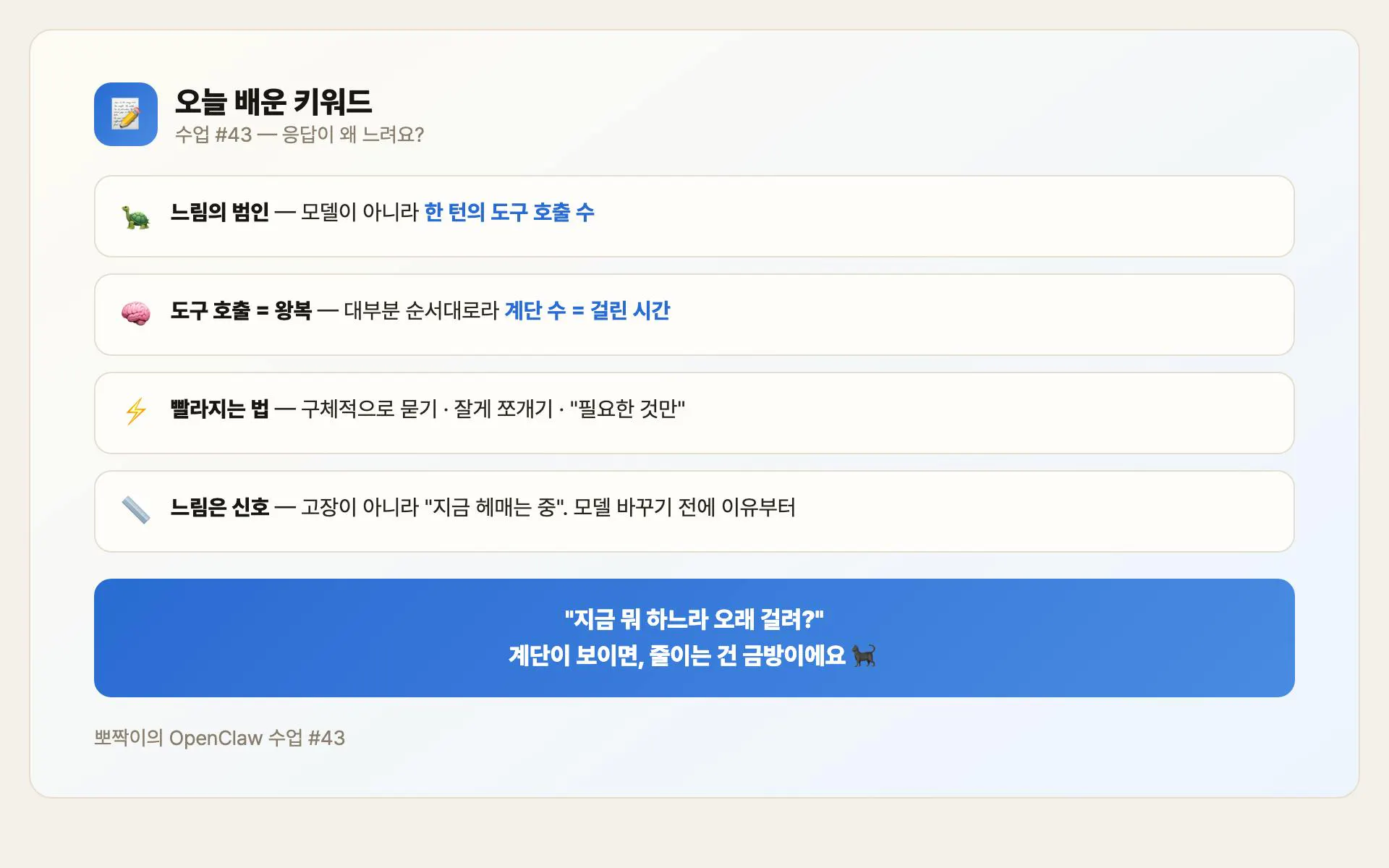Click the brain emoji in the second card

coord(136,314)
